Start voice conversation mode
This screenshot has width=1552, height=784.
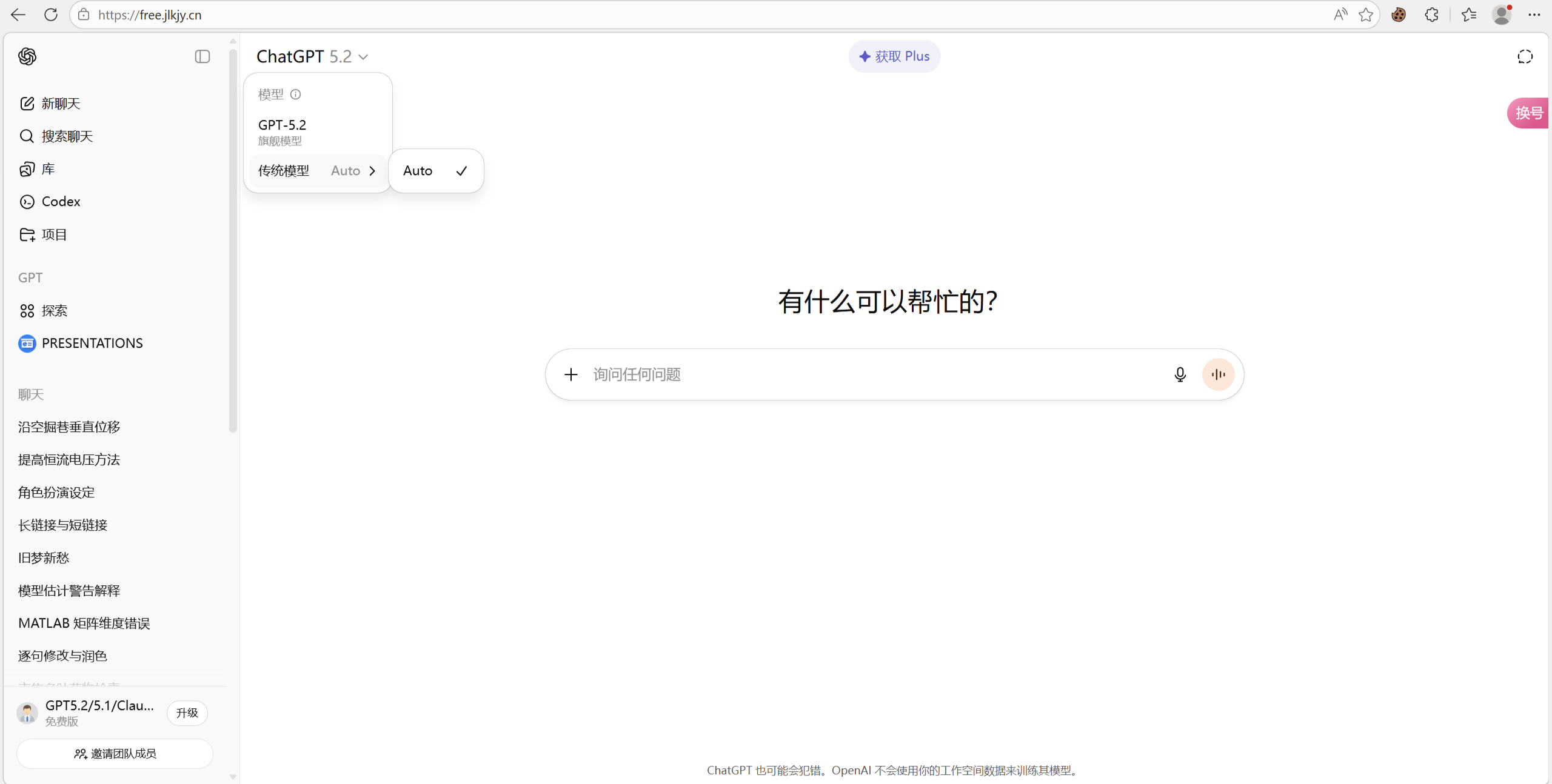[1218, 374]
